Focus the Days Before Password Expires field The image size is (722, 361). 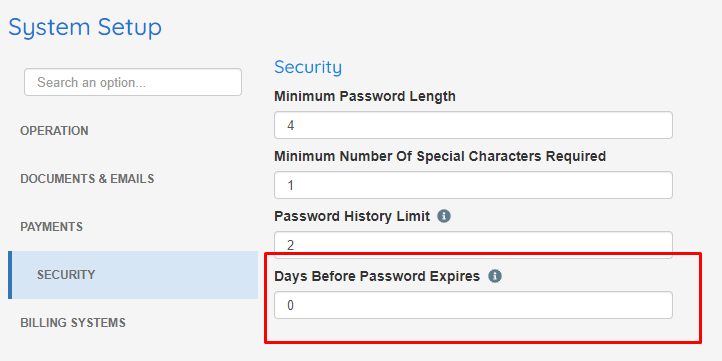[473, 305]
